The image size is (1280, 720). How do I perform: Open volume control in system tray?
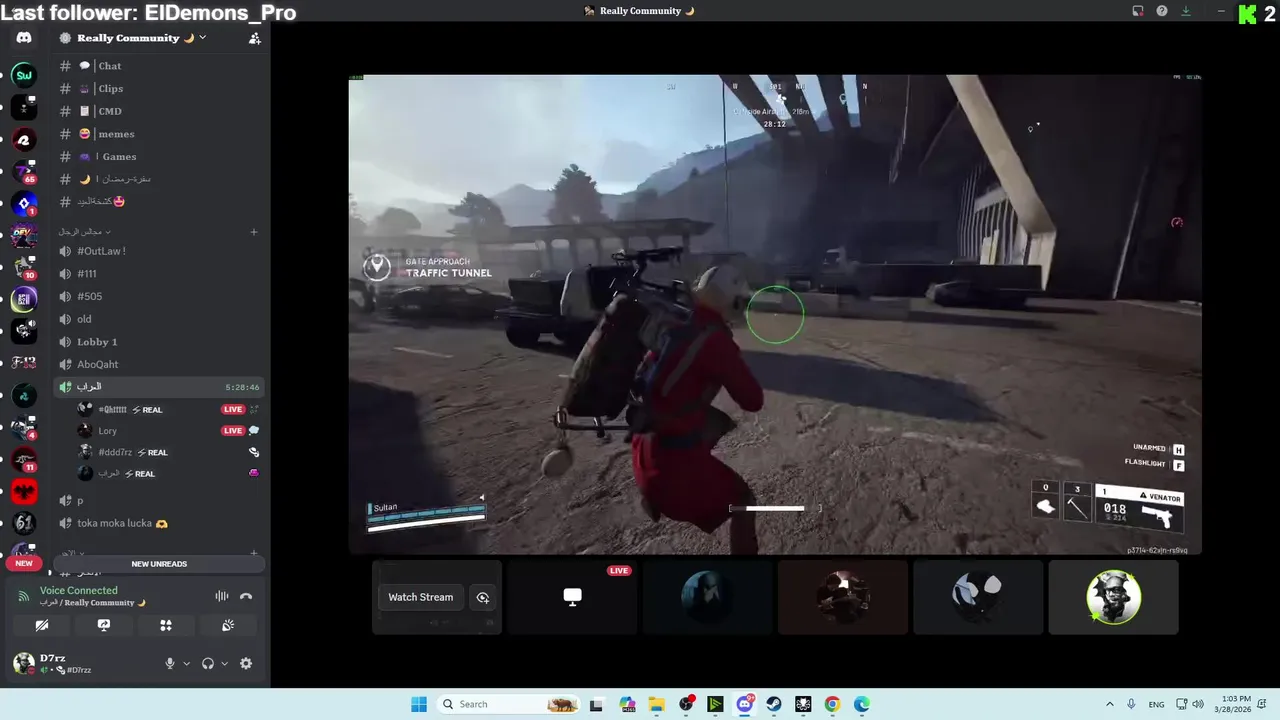click(x=1198, y=704)
